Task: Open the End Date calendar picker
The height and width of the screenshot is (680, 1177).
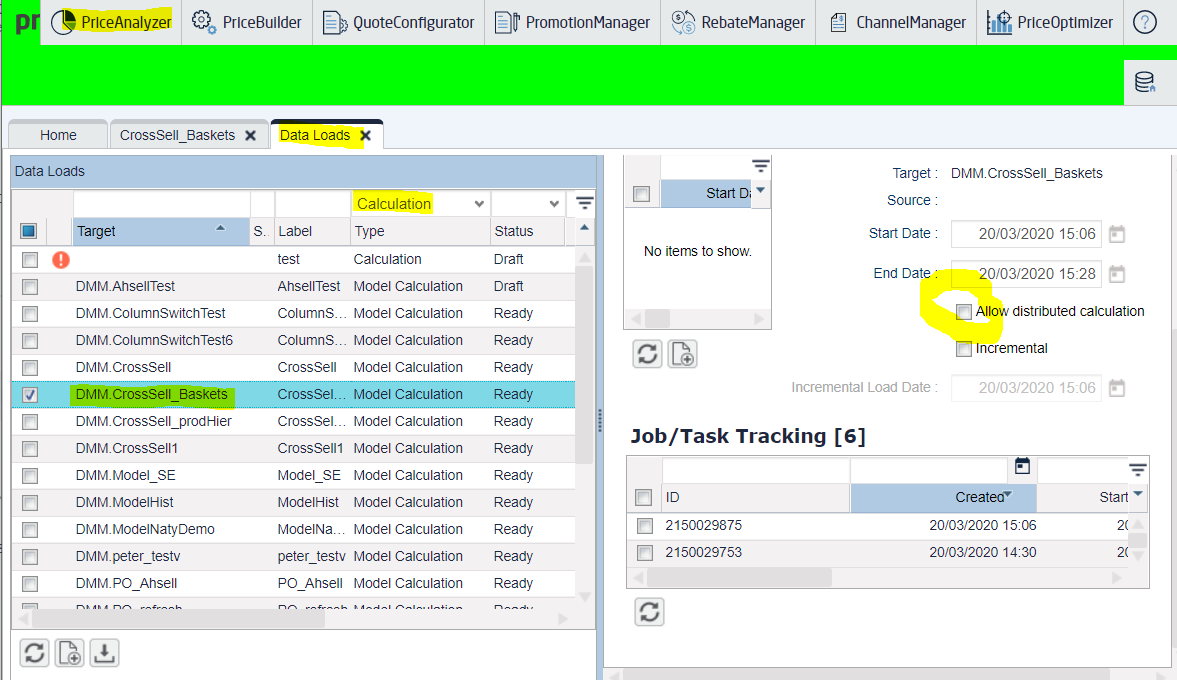Action: (x=1117, y=274)
